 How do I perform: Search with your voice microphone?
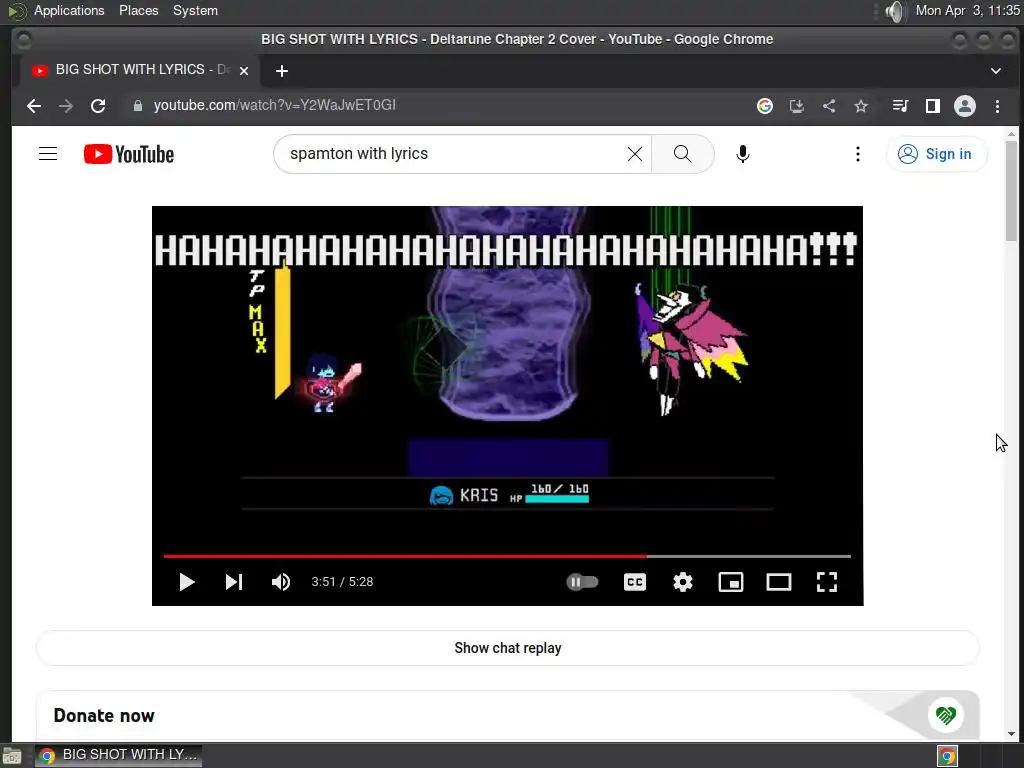tap(743, 154)
